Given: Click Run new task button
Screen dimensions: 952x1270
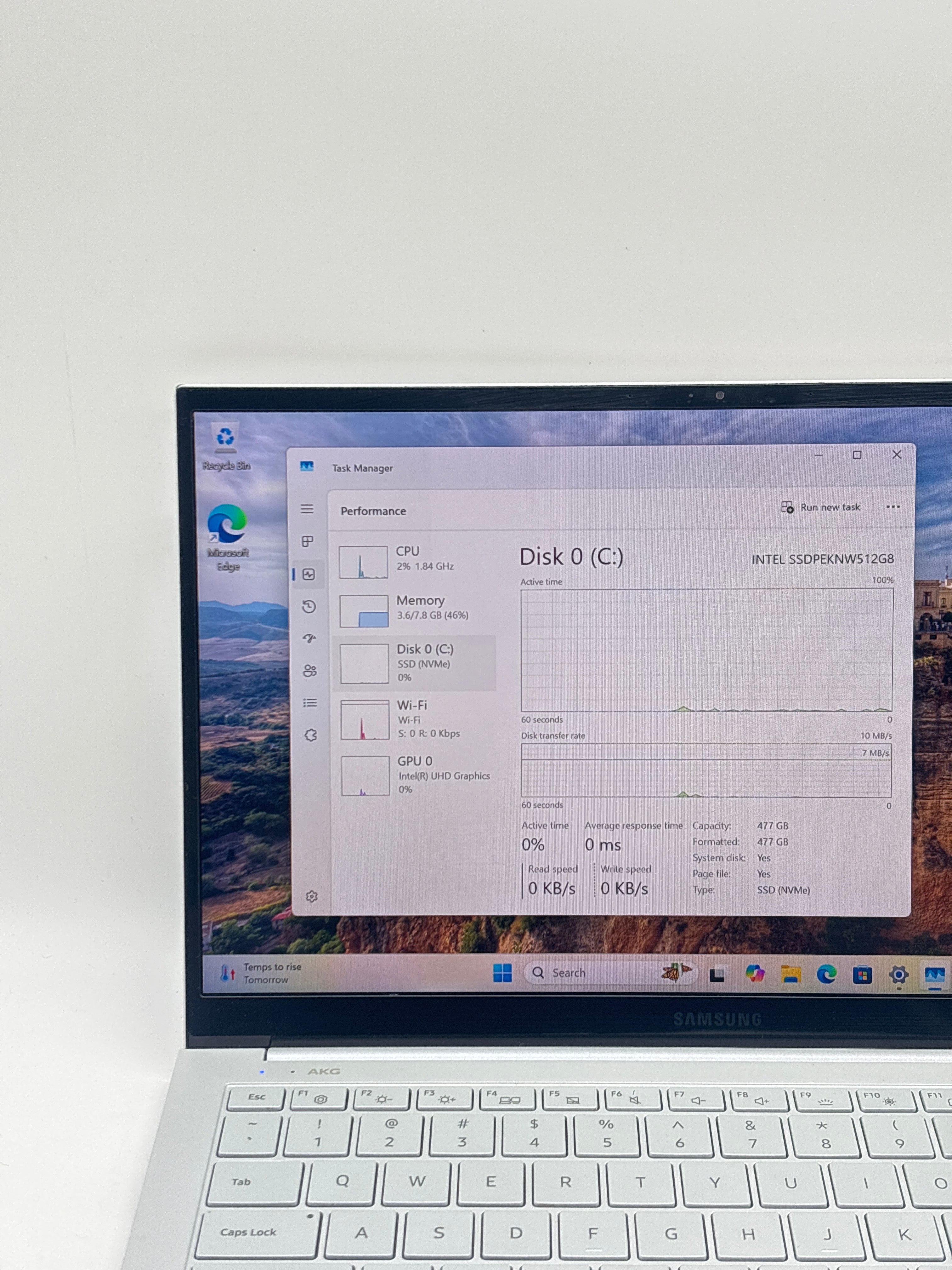Looking at the screenshot, I should point(821,507).
